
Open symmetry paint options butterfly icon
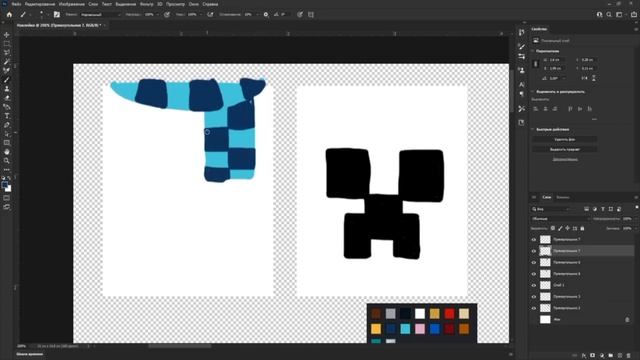(x=311, y=14)
